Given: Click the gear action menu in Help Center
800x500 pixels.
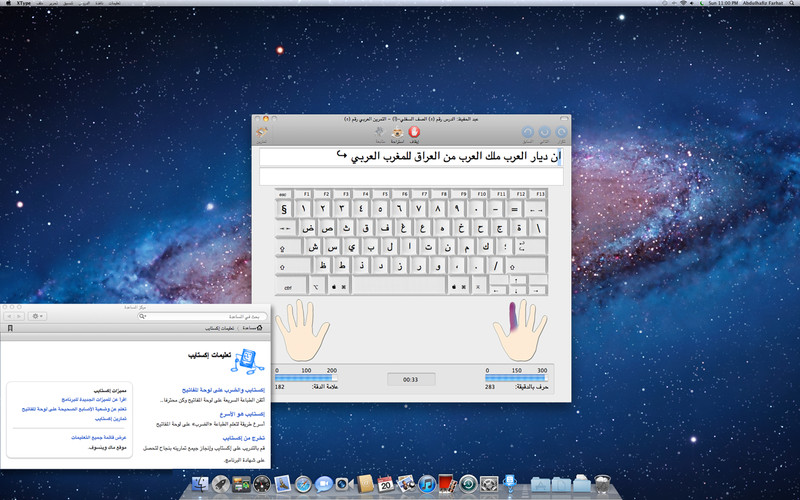Looking at the screenshot, I should point(37,316).
